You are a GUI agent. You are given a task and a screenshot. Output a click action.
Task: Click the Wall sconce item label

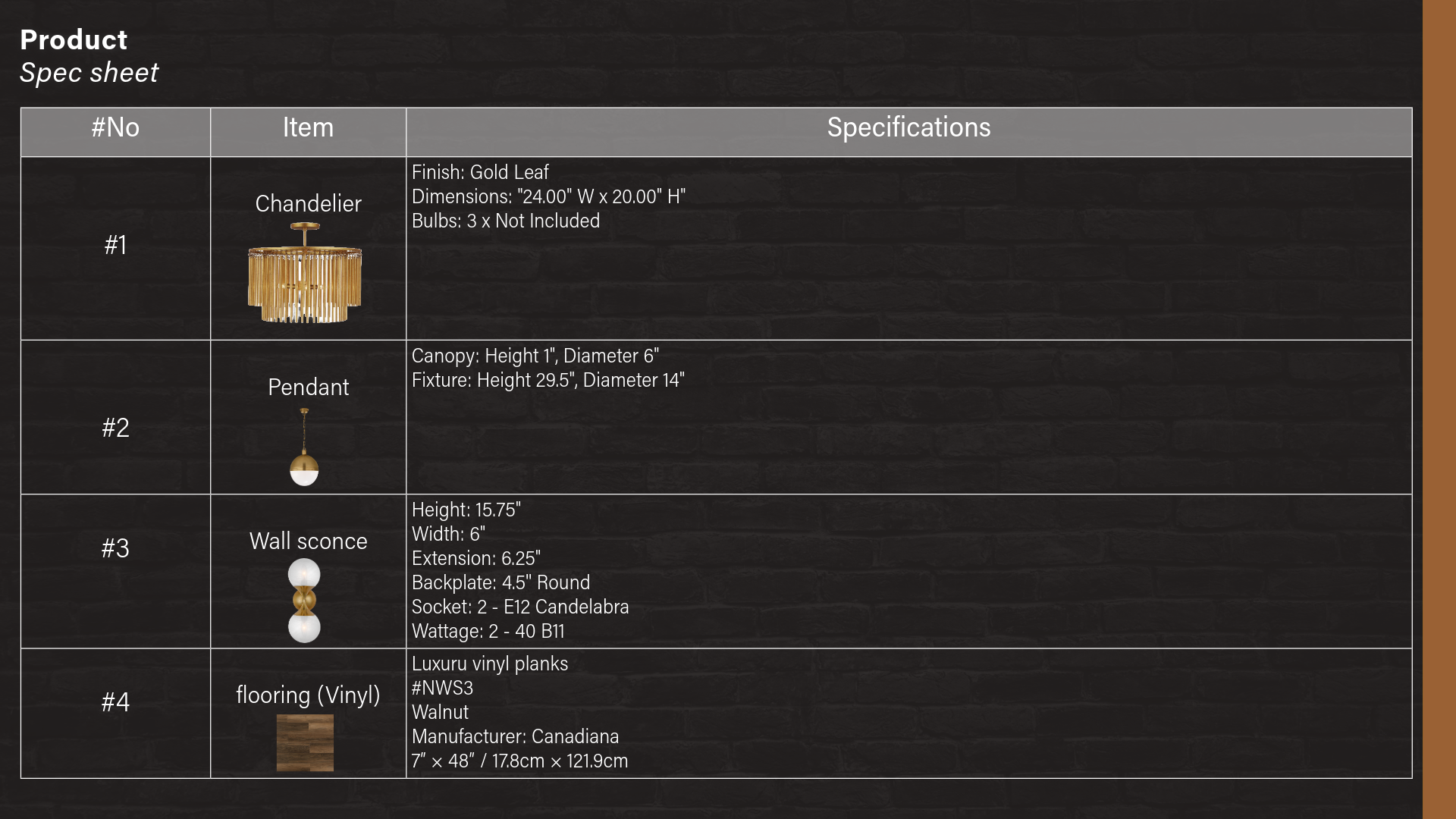(308, 541)
